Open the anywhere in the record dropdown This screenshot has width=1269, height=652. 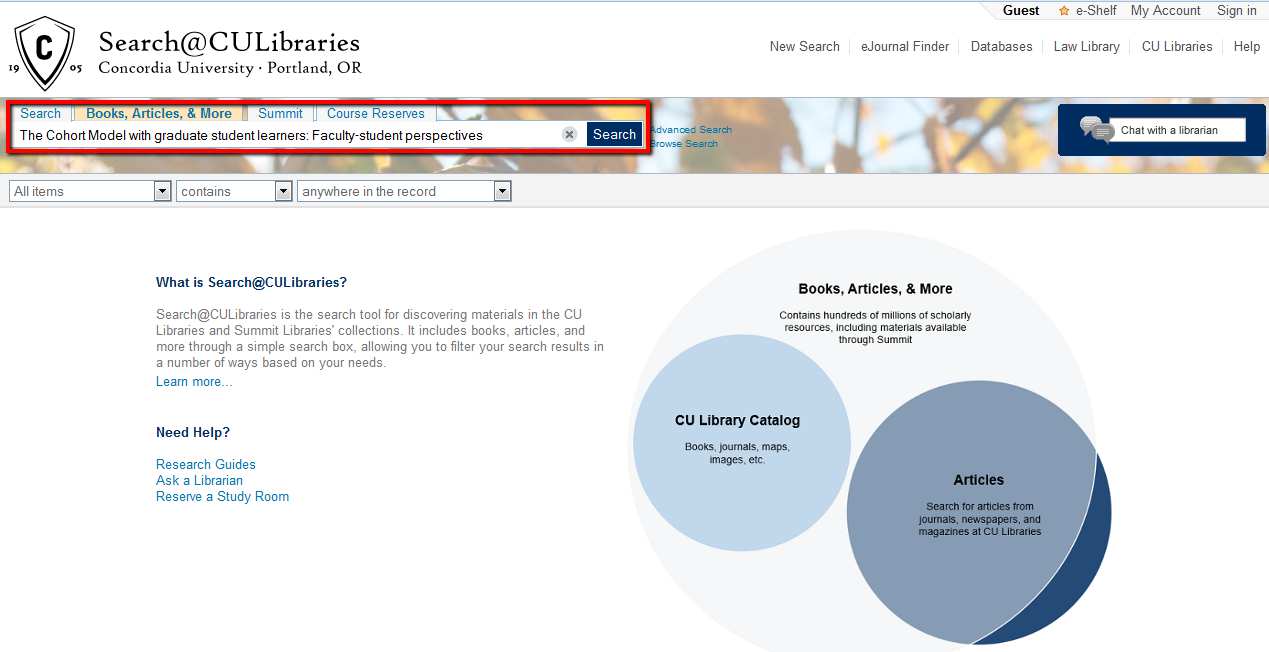pos(404,191)
